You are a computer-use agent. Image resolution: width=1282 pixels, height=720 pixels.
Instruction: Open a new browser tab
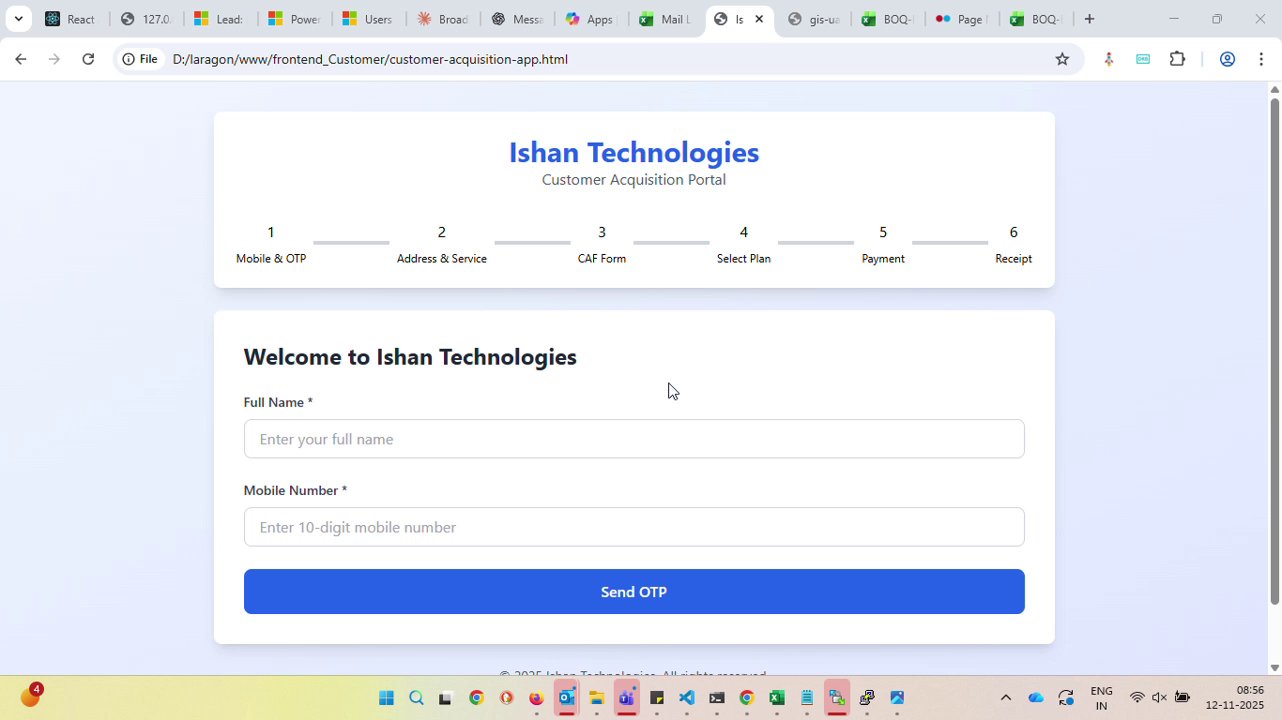1089,19
